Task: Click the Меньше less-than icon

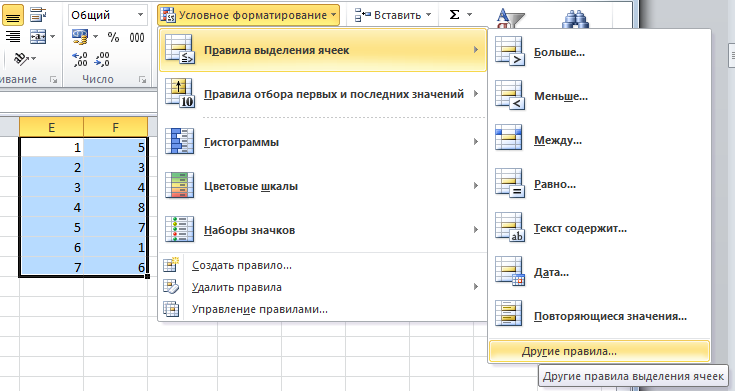Action: click(510, 96)
